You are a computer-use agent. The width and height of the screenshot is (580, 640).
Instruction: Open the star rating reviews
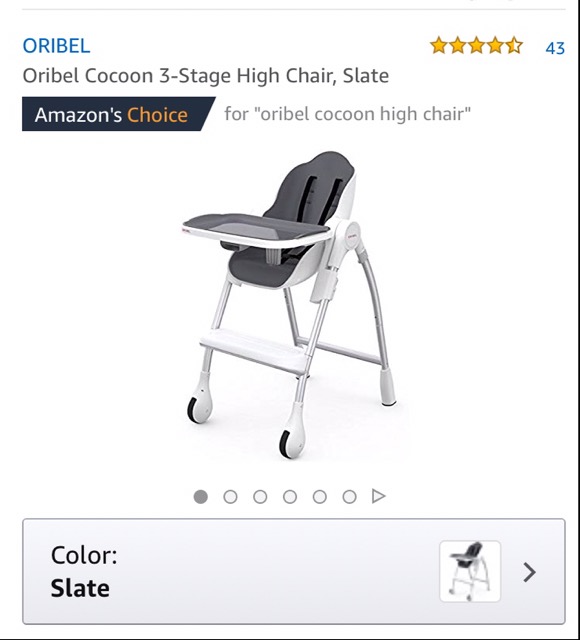[476, 45]
